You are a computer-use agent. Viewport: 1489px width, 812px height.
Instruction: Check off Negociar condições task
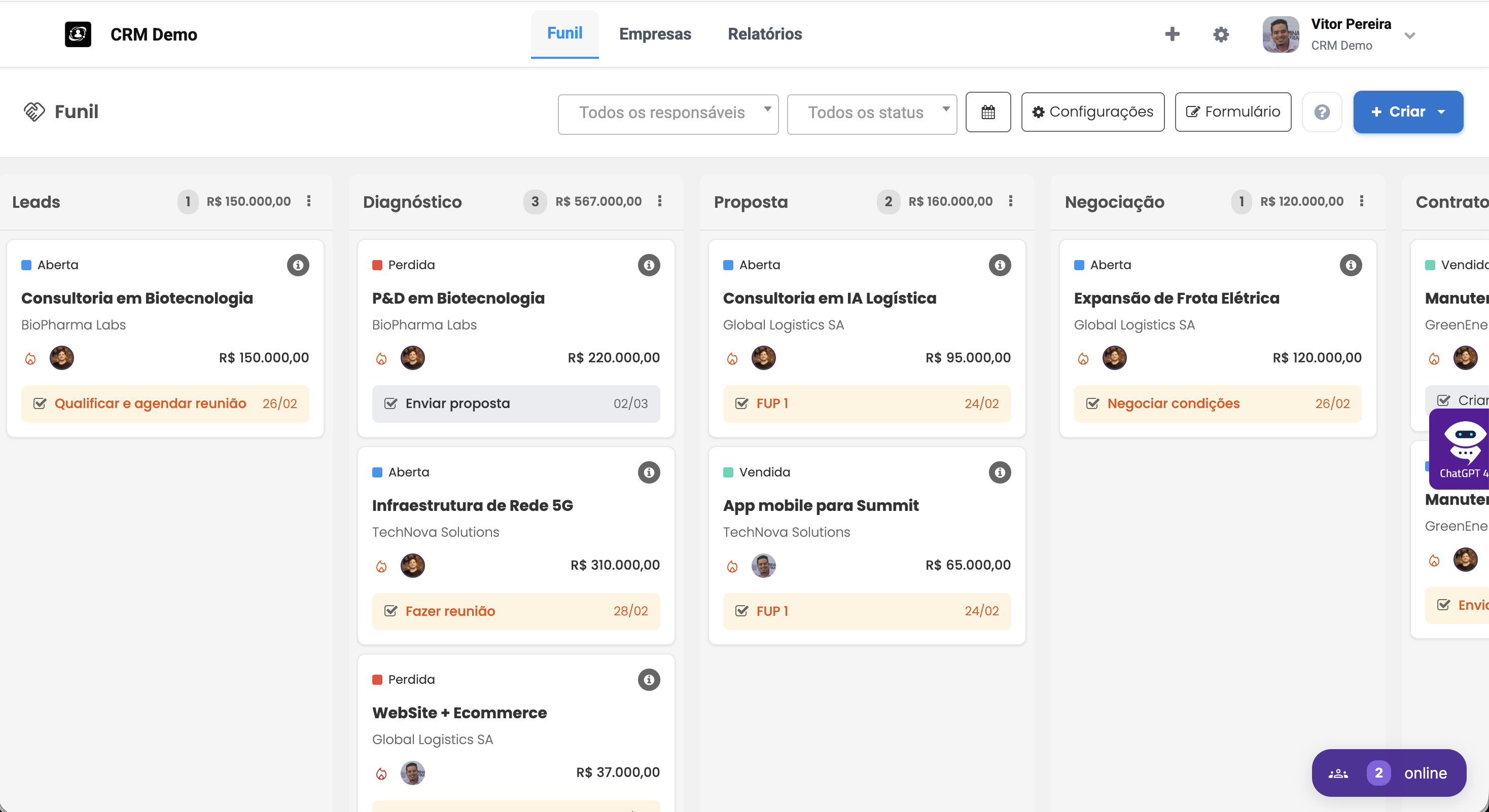coord(1092,403)
